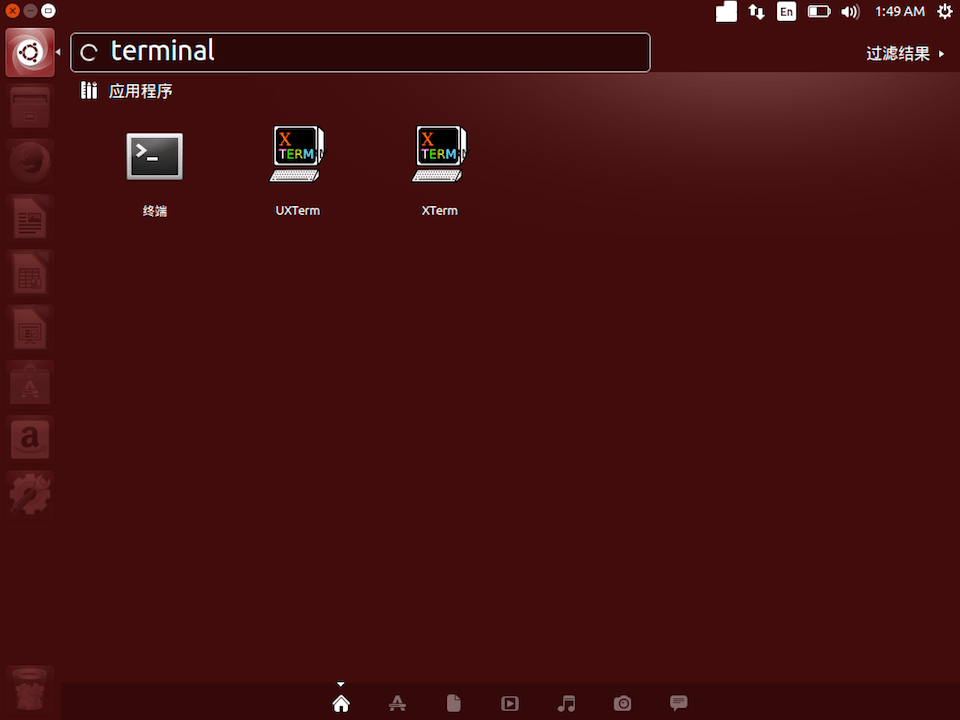Collapse the Dash with the left arrow chevron
Viewport: 960px width, 720px height.
tap(57, 52)
